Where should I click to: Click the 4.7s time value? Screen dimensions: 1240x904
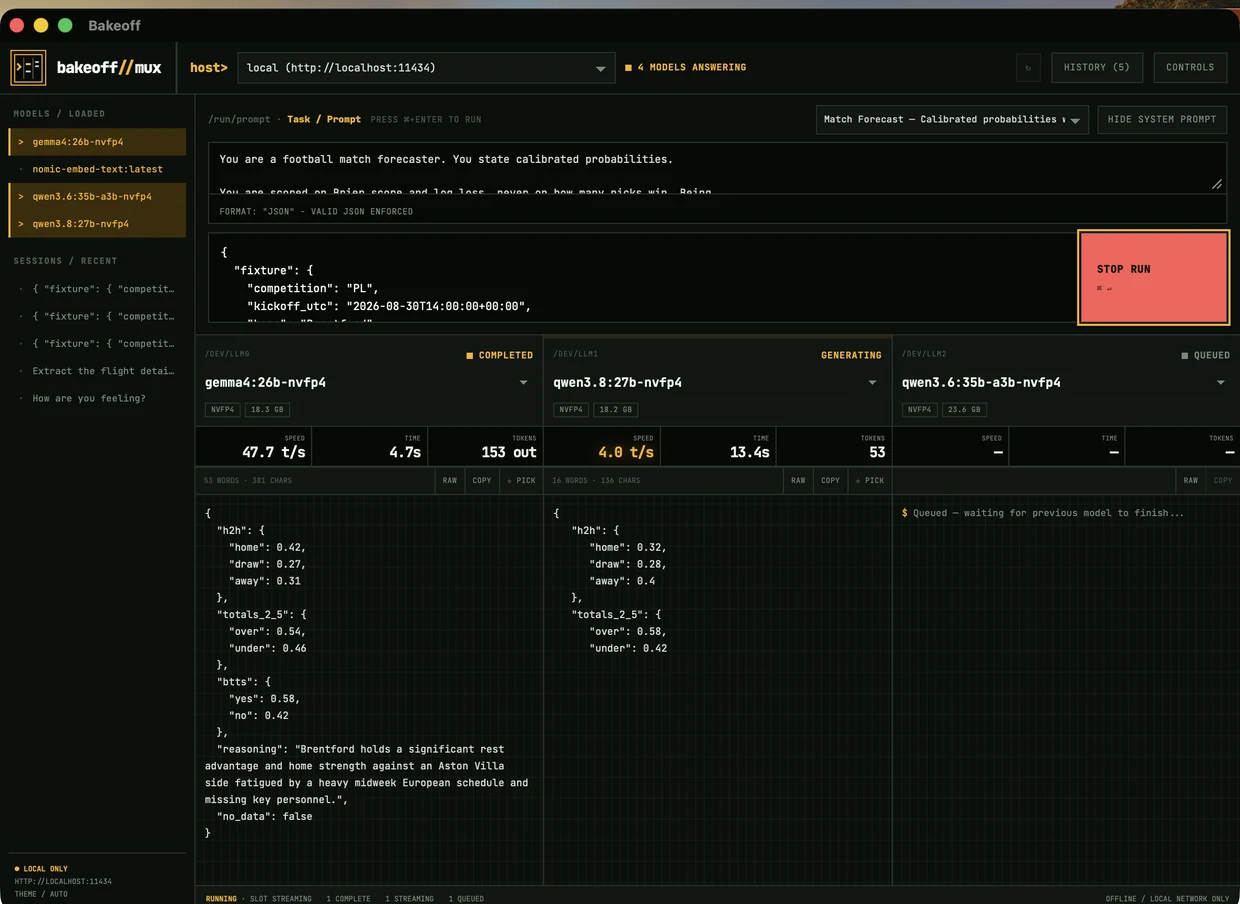405,453
